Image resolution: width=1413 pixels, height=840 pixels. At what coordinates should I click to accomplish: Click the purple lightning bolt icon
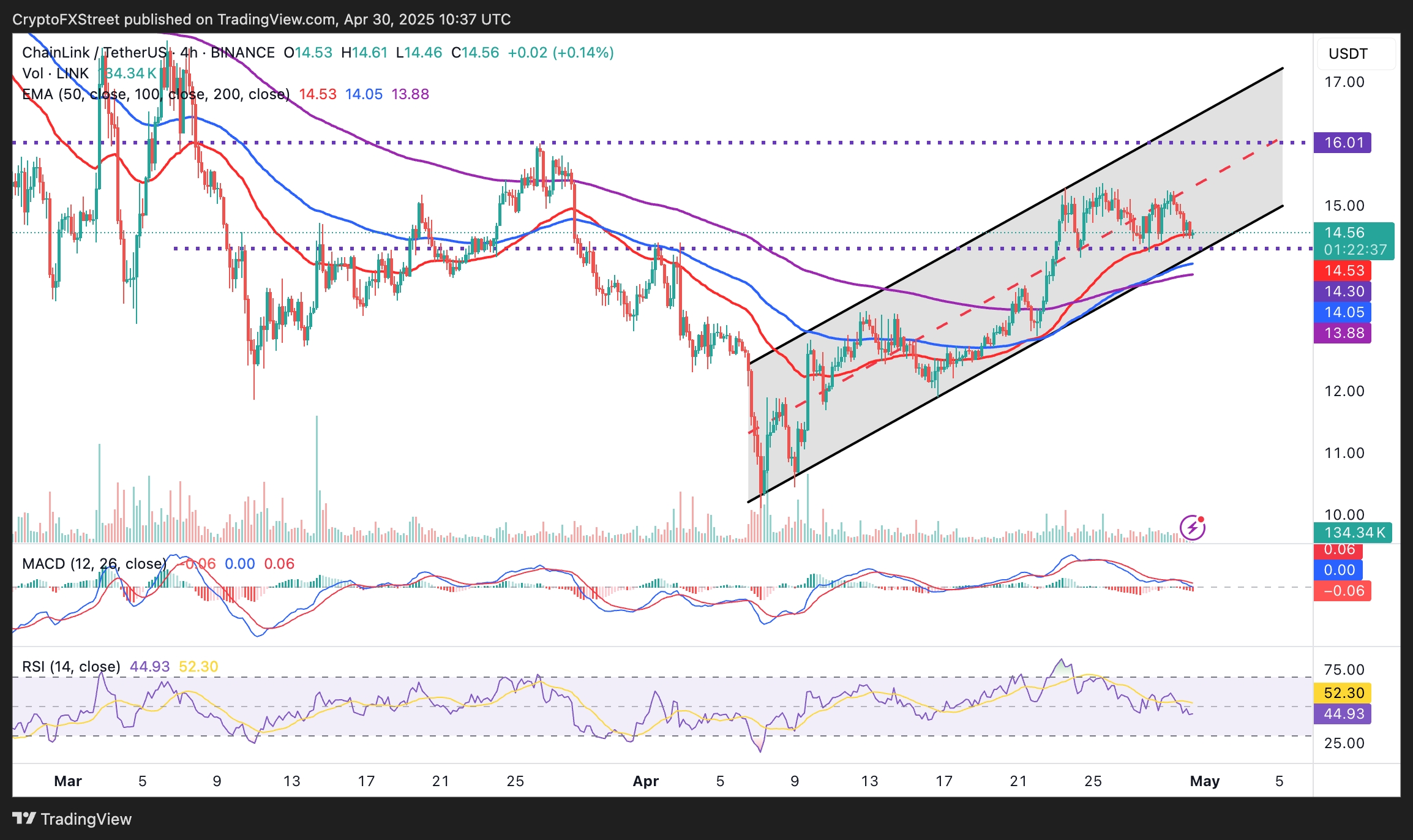pyautogui.click(x=1192, y=527)
